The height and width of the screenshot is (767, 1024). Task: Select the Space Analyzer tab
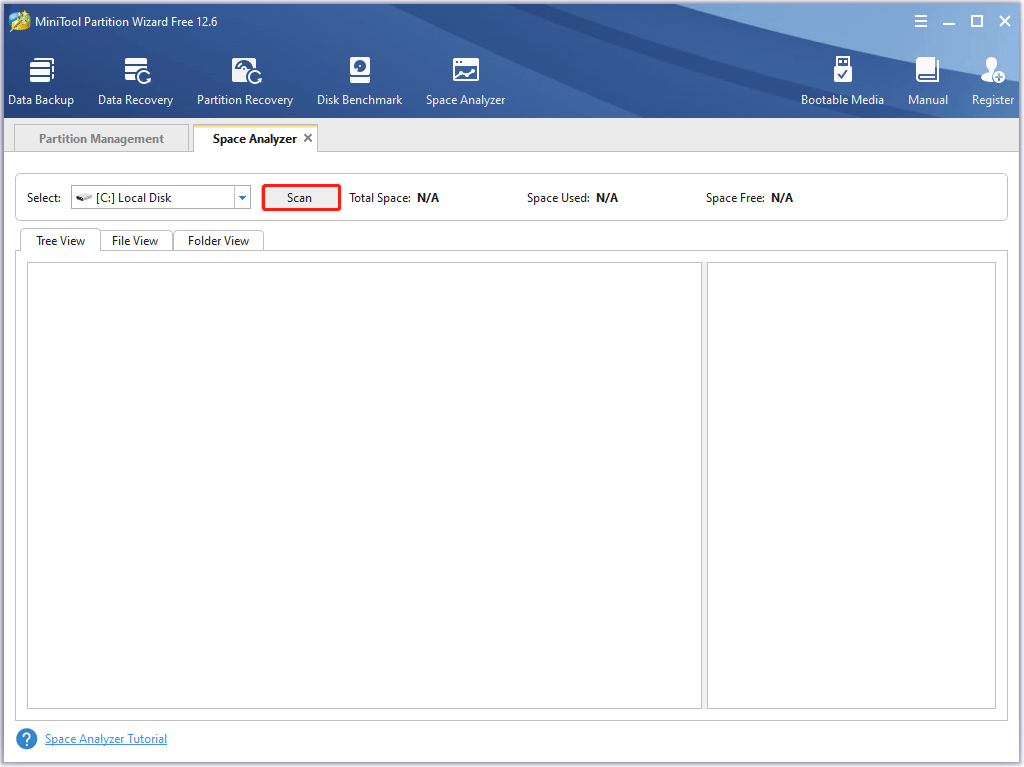(x=255, y=139)
